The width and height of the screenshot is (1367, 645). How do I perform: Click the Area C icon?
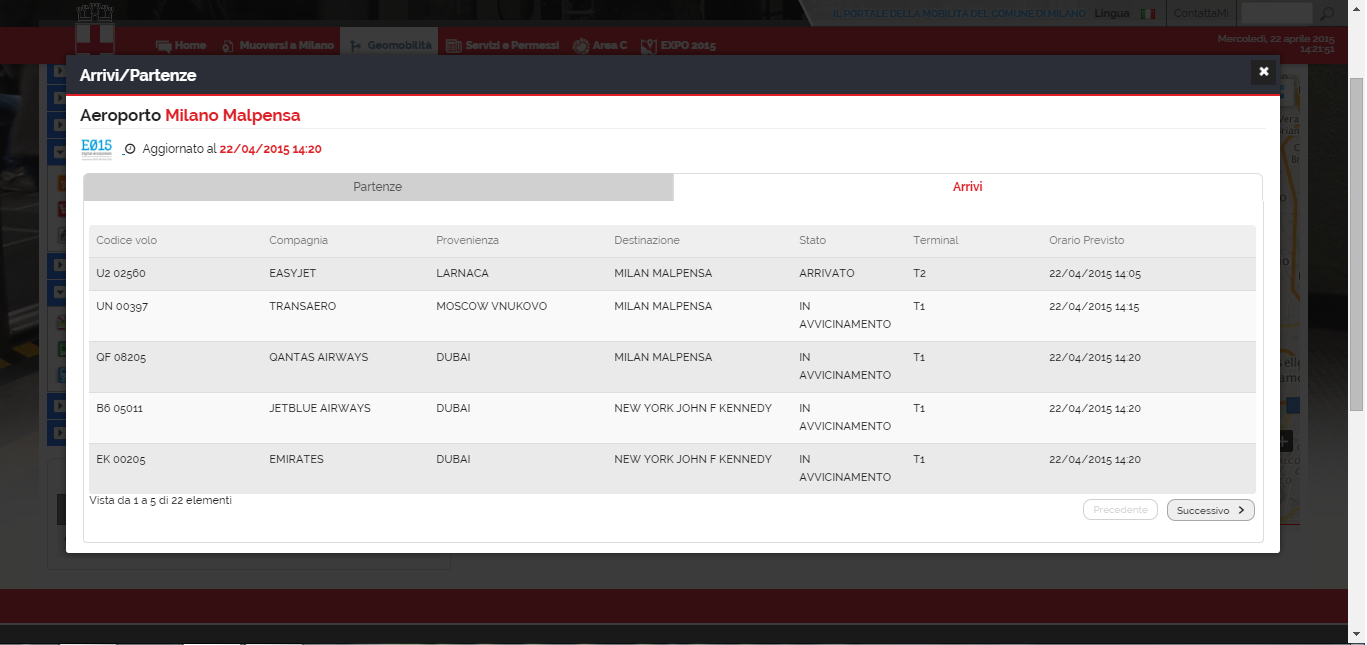pyautogui.click(x=581, y=46)
